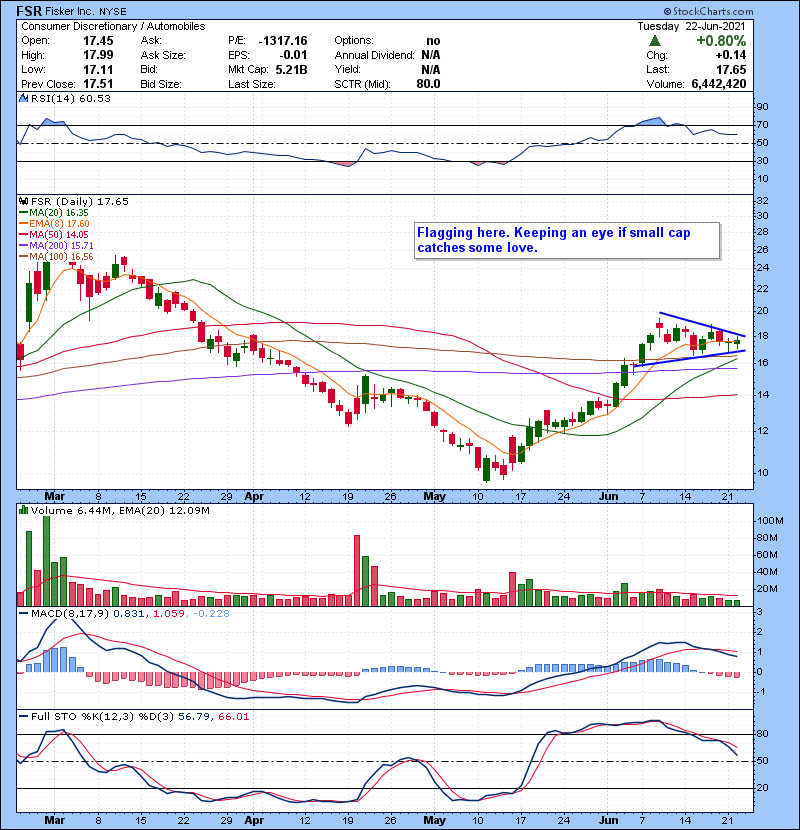Click the Prev Close value 17.51
Viewport: 800px width, 830px height.
[98, 84]
